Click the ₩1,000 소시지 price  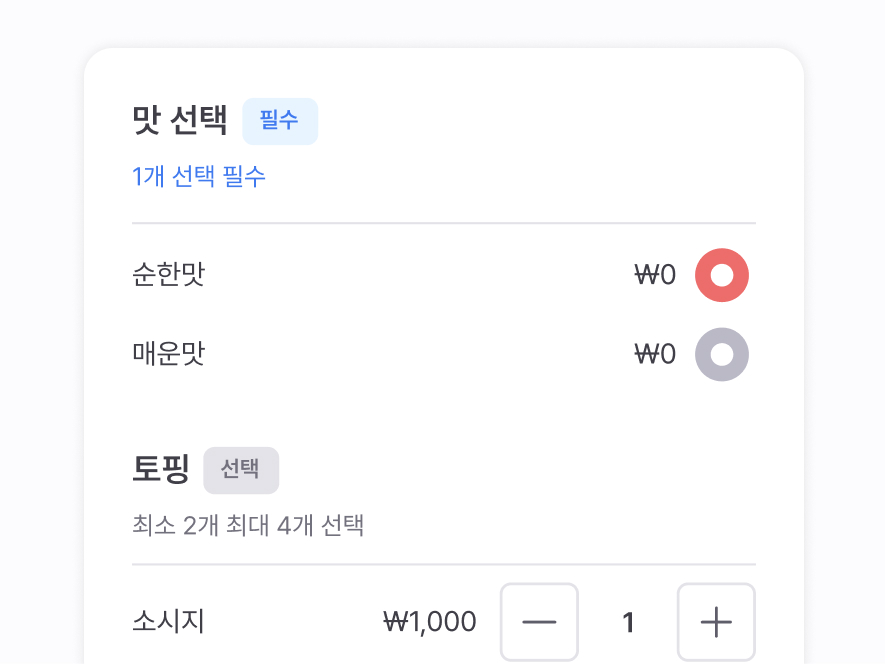coord(430,622)
